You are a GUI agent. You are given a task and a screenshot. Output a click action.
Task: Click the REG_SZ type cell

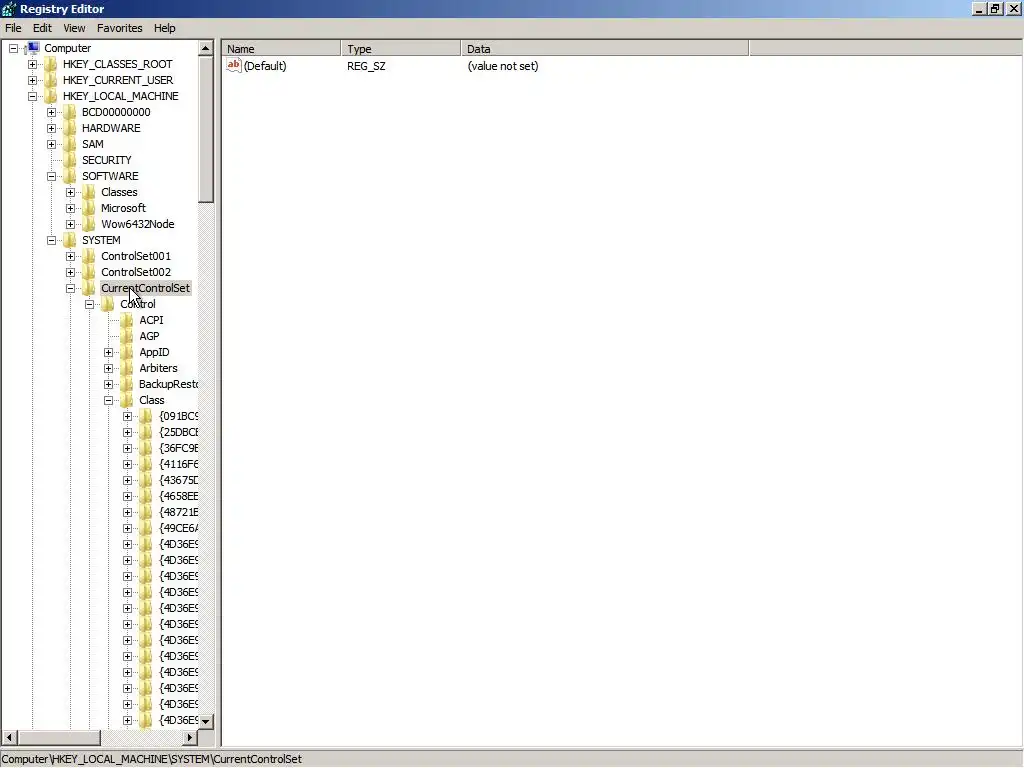point(366,66)
